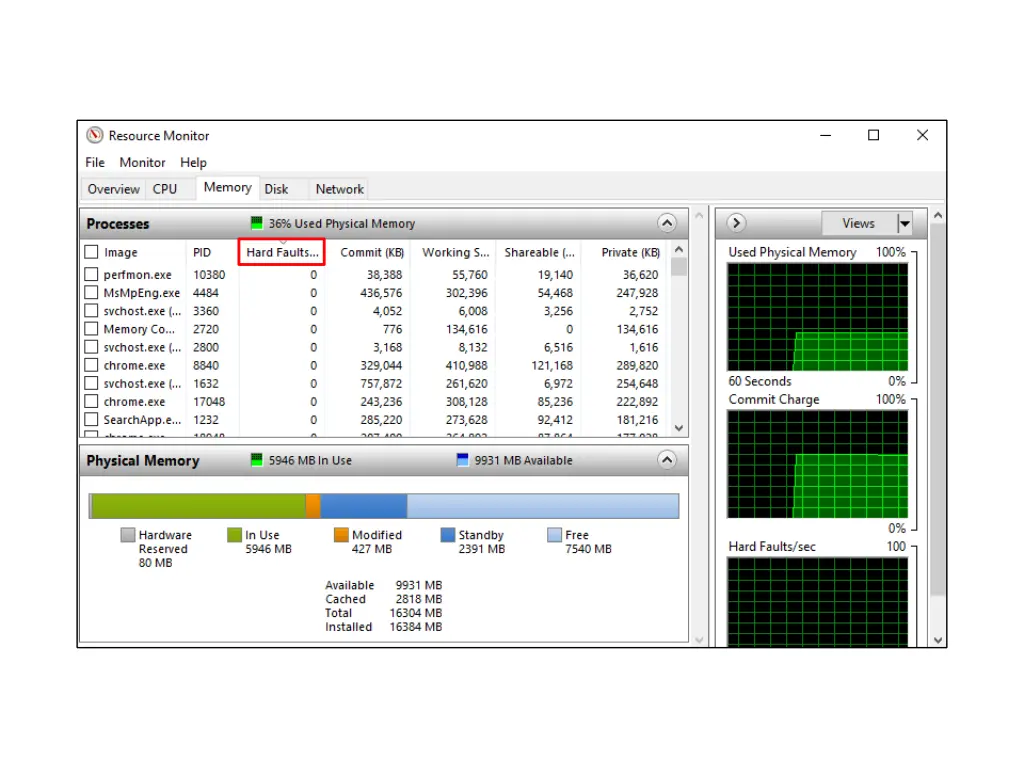1024x768 pixels.
Task: Click the 36% Used Physical Memory text
Action: (342, 223)
